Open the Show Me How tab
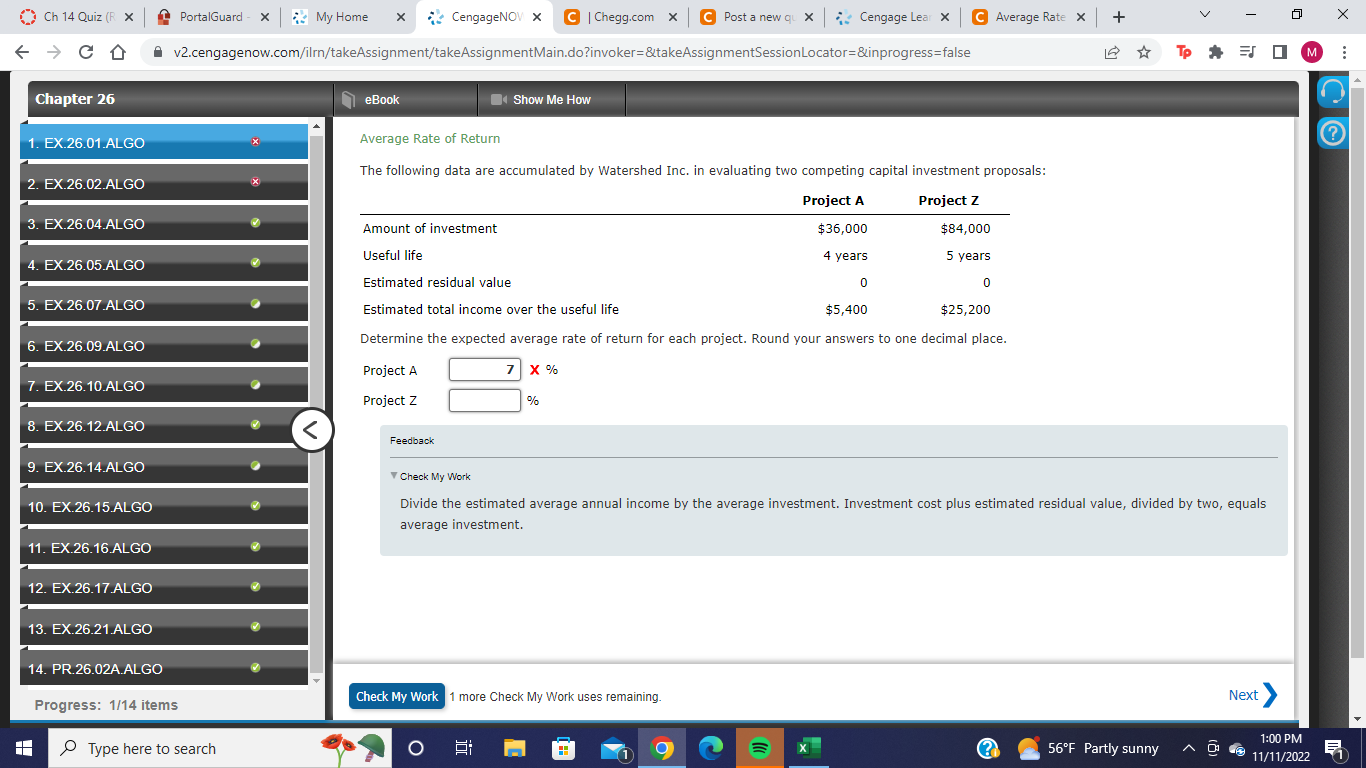This screenshot has width=1366, height=768. pyautogui.click(x=551, y=99)
